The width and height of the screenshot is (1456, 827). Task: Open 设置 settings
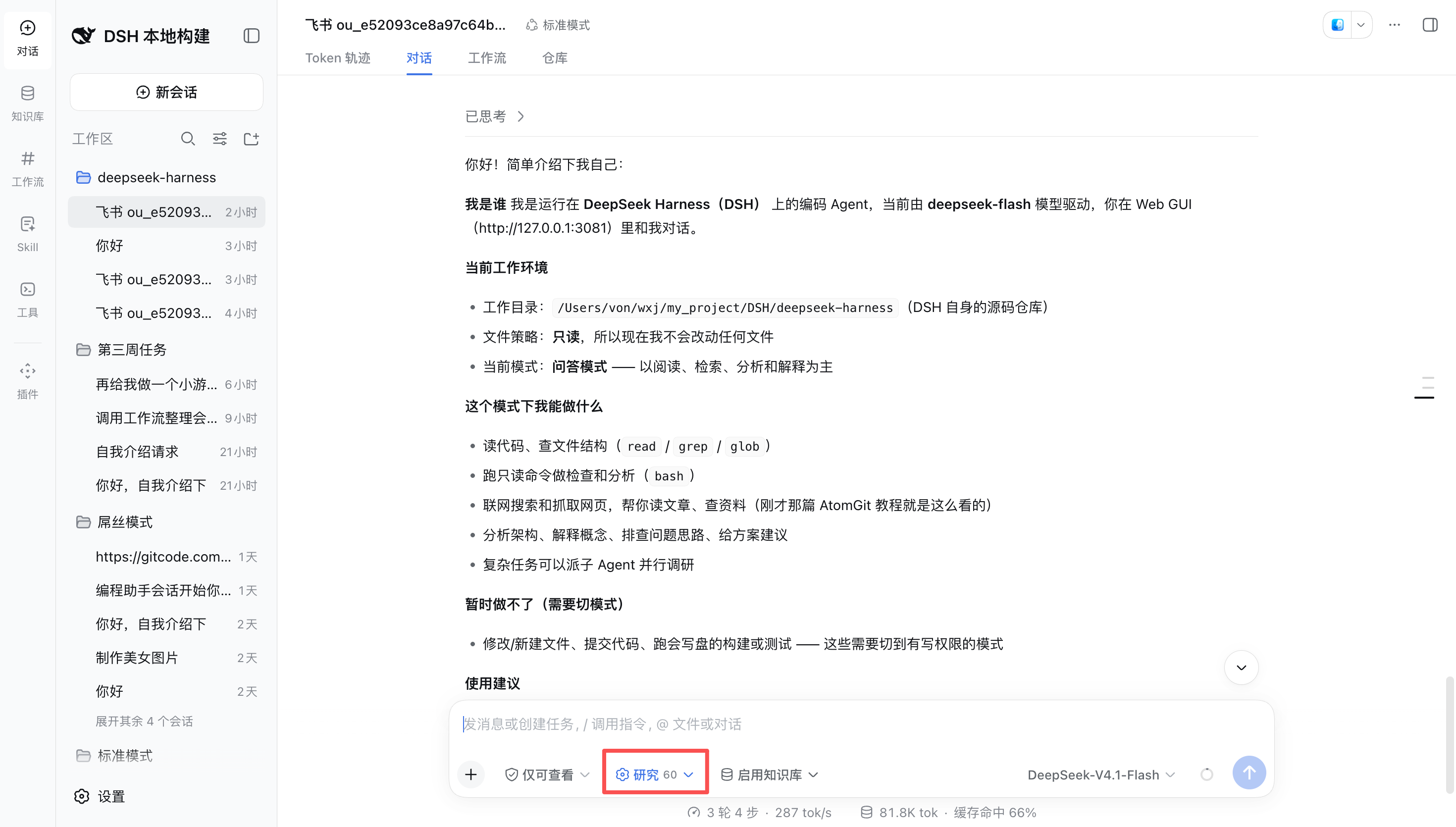(100, 796)
